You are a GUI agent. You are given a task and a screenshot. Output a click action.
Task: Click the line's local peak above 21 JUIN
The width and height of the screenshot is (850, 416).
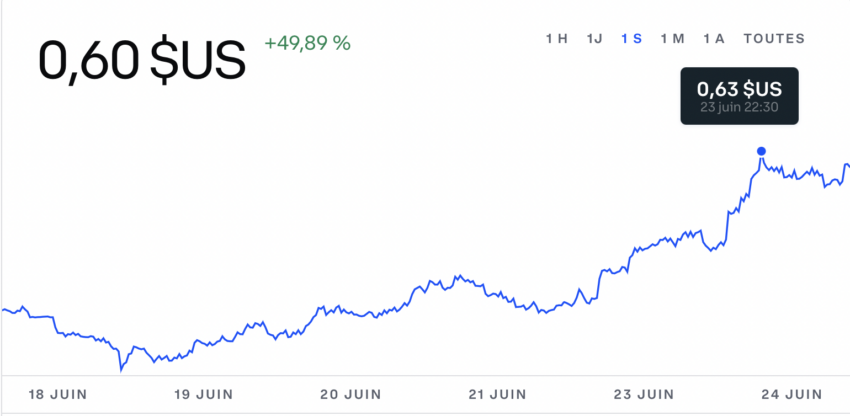(458, 276)
